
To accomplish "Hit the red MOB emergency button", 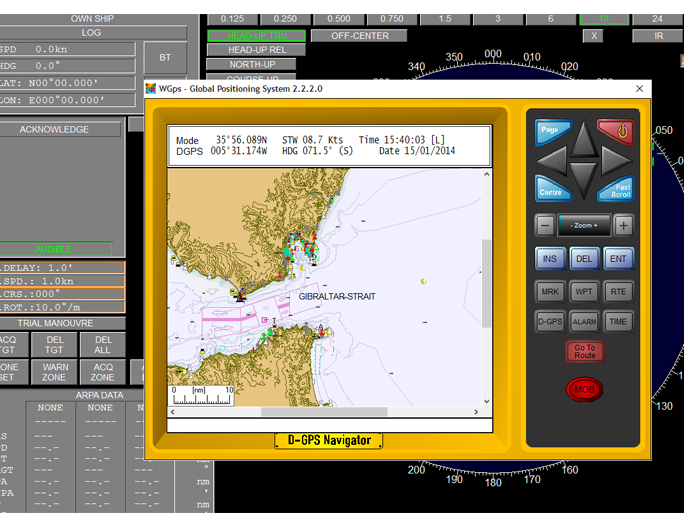I will click(585, 389).
